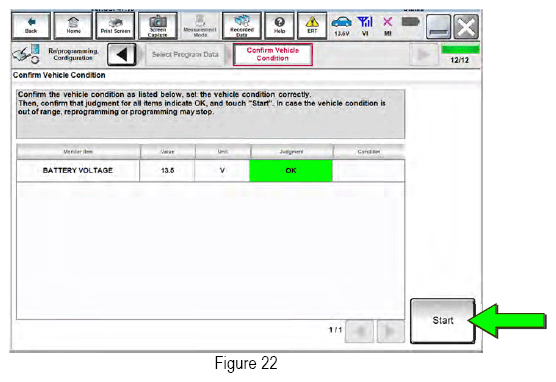Click the instruction text box
Image resolution: width=556 pixels, height=382 pixels.
click(211, 114)
